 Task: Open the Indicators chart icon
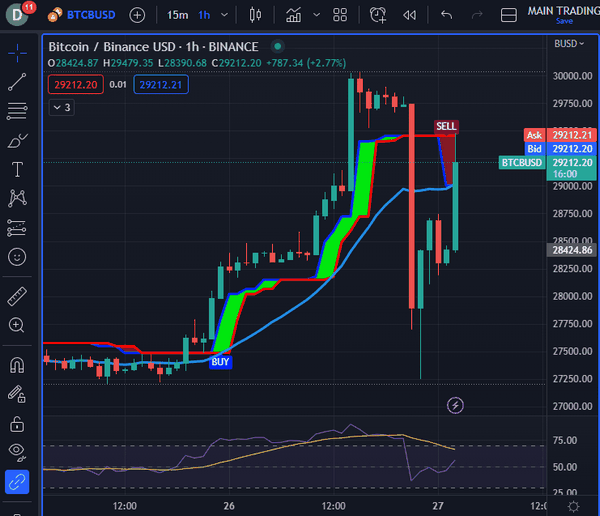pos(293,15)
